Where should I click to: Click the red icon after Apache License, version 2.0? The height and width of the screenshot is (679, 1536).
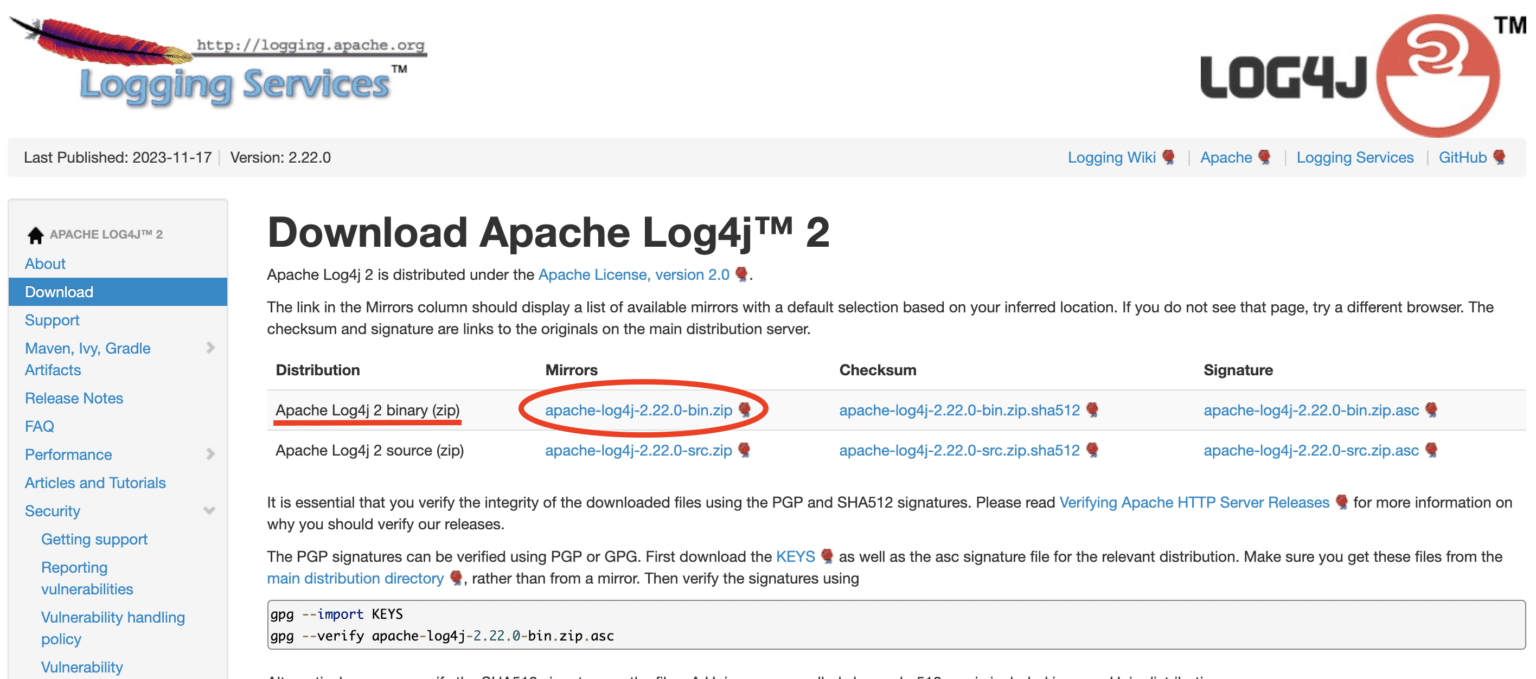click(743, 274)
